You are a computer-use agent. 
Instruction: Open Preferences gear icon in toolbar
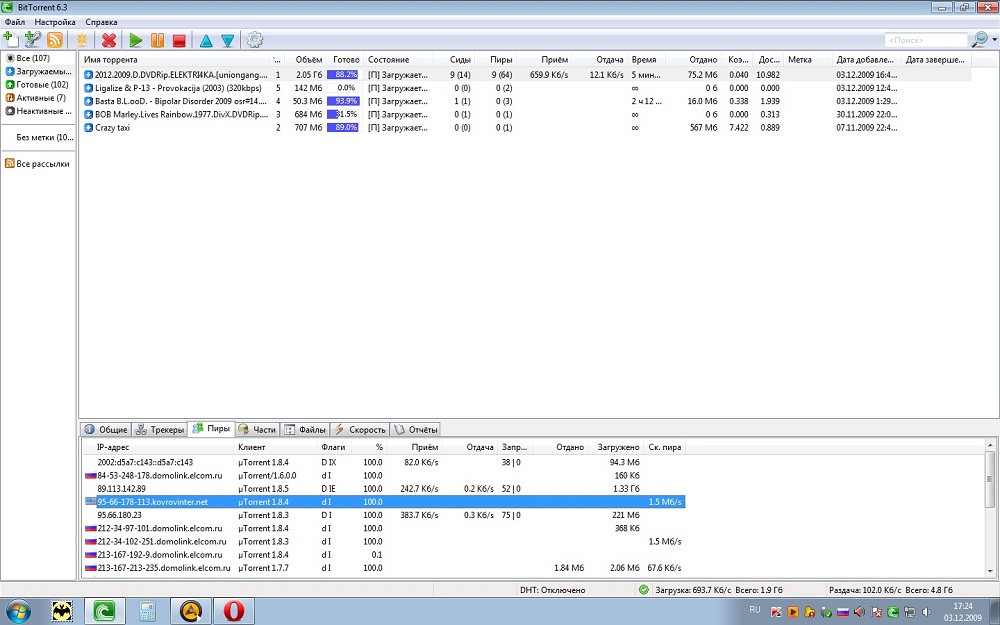coord(254,40)
